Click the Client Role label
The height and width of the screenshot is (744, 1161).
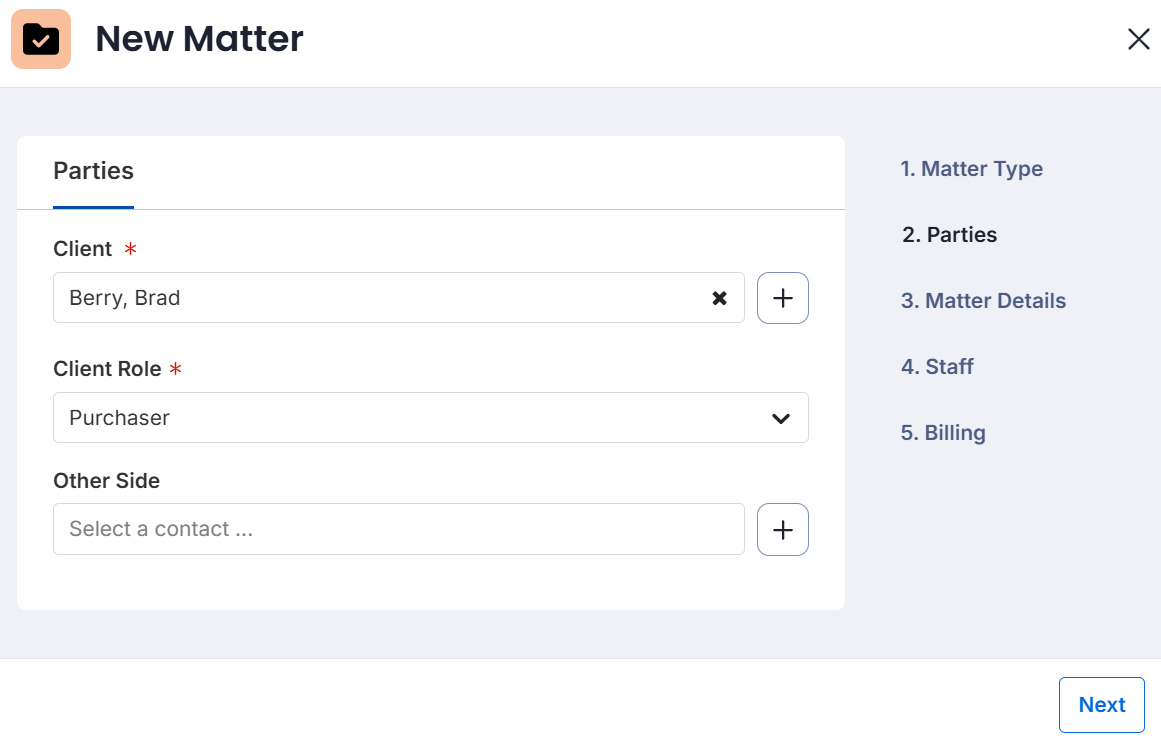click(107, 369)
